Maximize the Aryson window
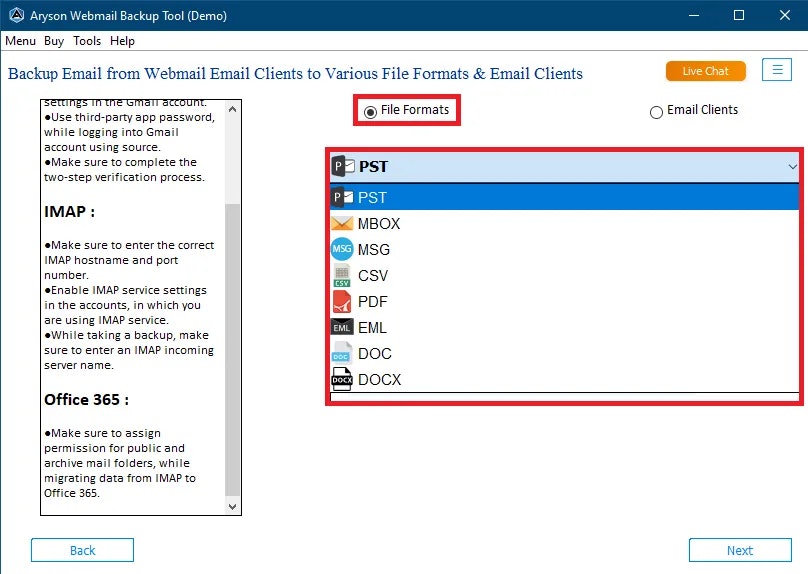 click(x=738, y=15)
